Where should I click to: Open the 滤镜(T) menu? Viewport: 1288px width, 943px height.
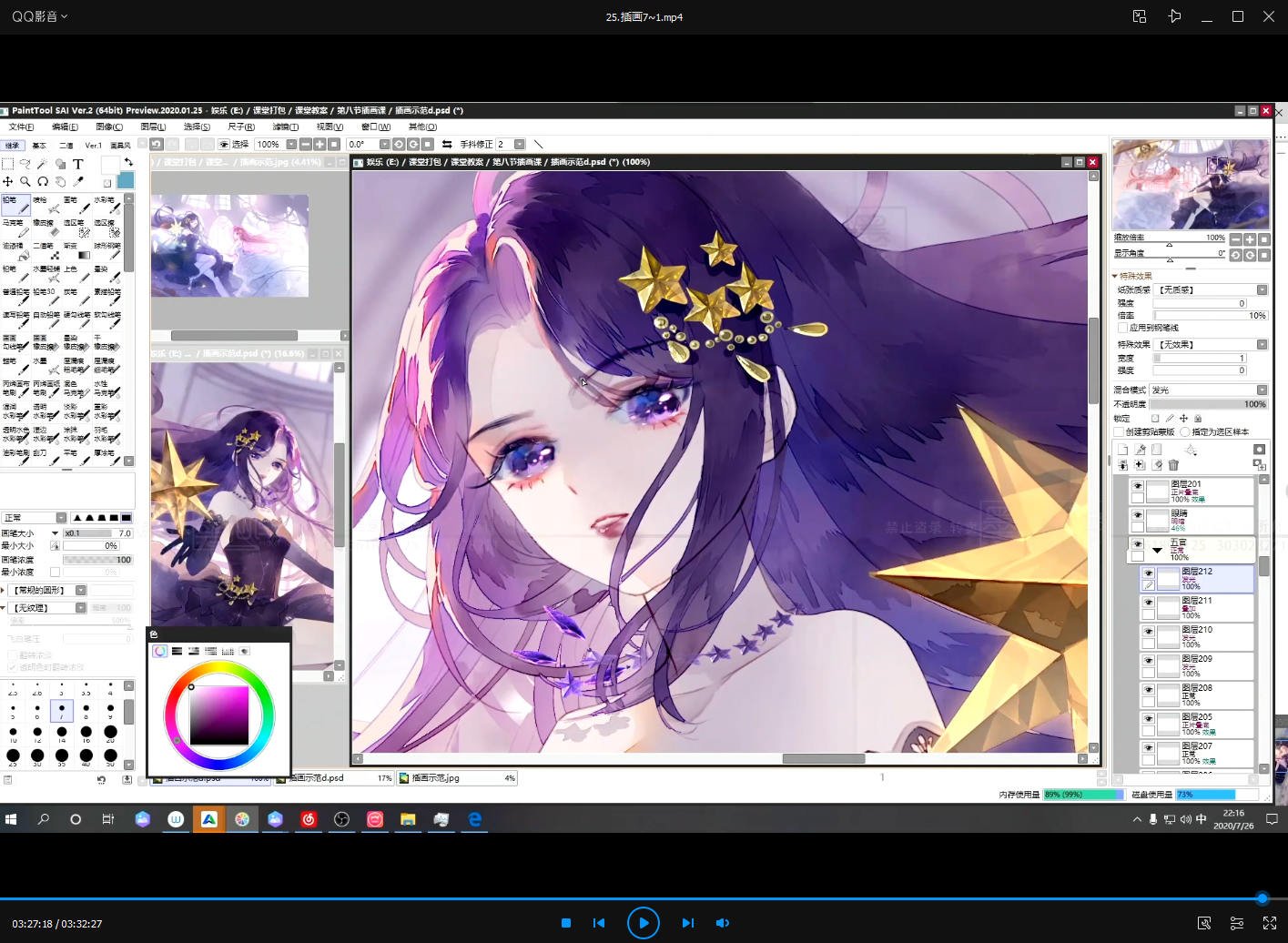tap(285, 127)
